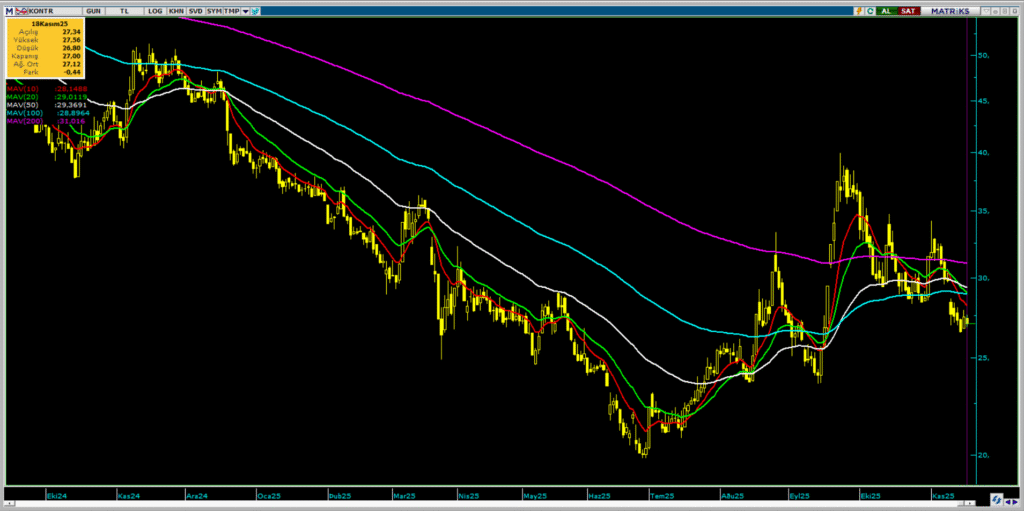Screen dimensions: 1024x511
Task: Toggle LOG scale for the chart
Action: (x=154, y=10)
